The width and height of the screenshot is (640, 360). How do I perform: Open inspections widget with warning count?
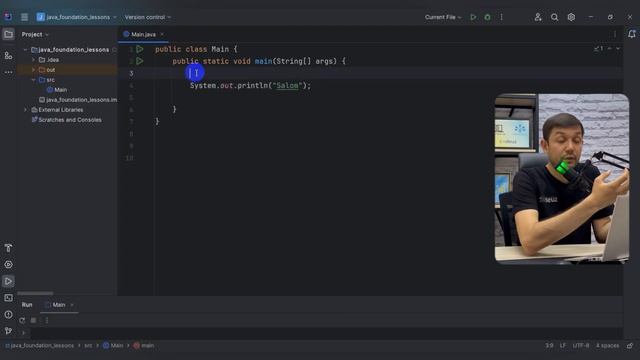pos(598,49)
